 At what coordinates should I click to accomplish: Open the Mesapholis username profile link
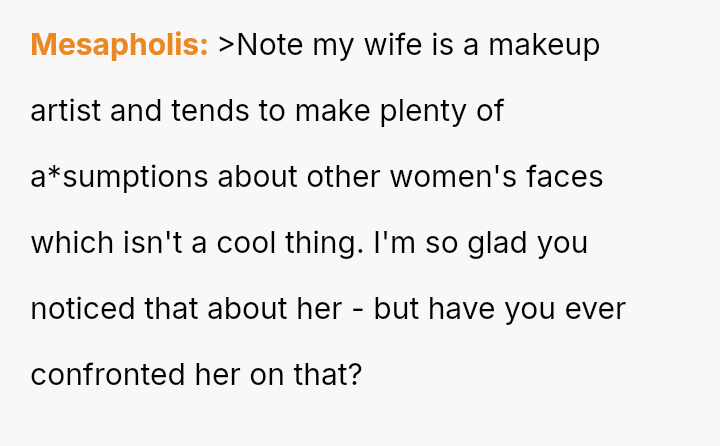[119, 45]
